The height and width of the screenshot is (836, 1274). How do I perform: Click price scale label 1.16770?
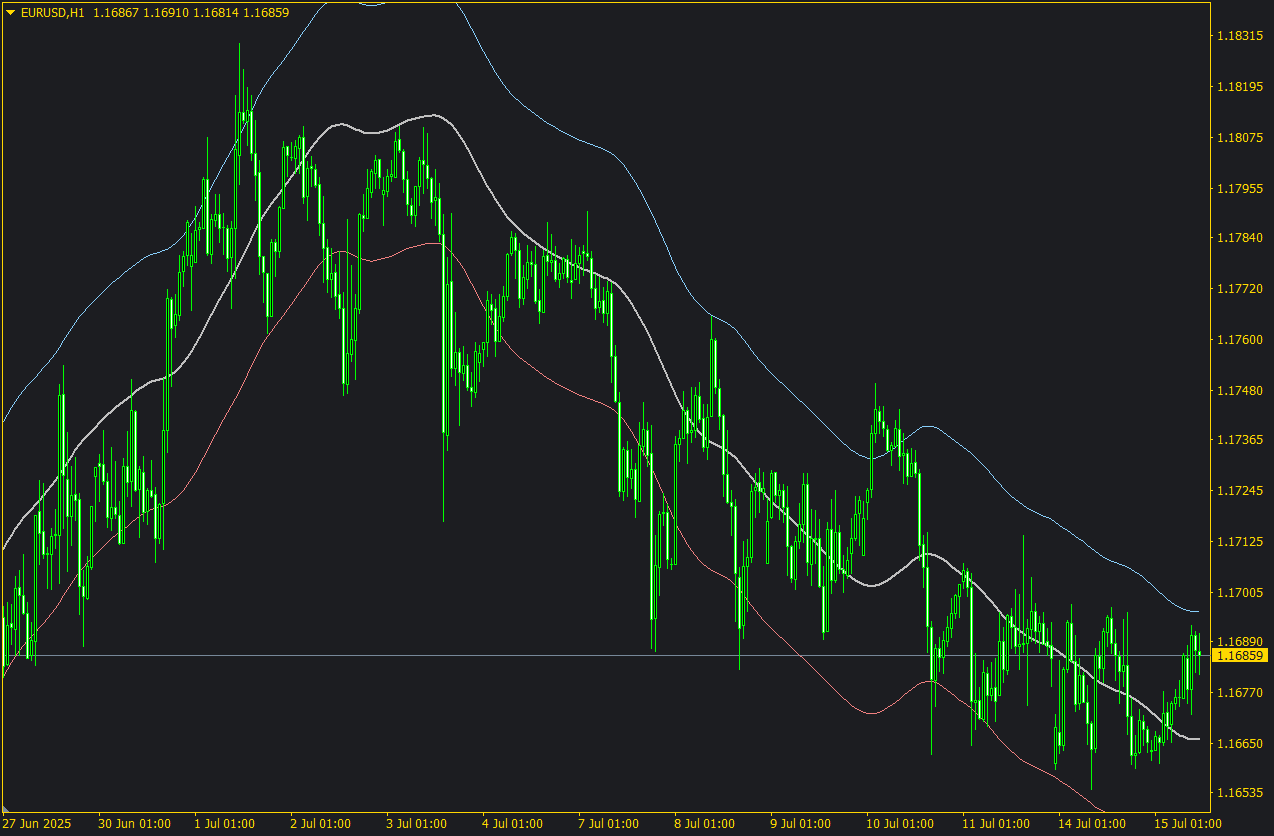coord(1238,693)
